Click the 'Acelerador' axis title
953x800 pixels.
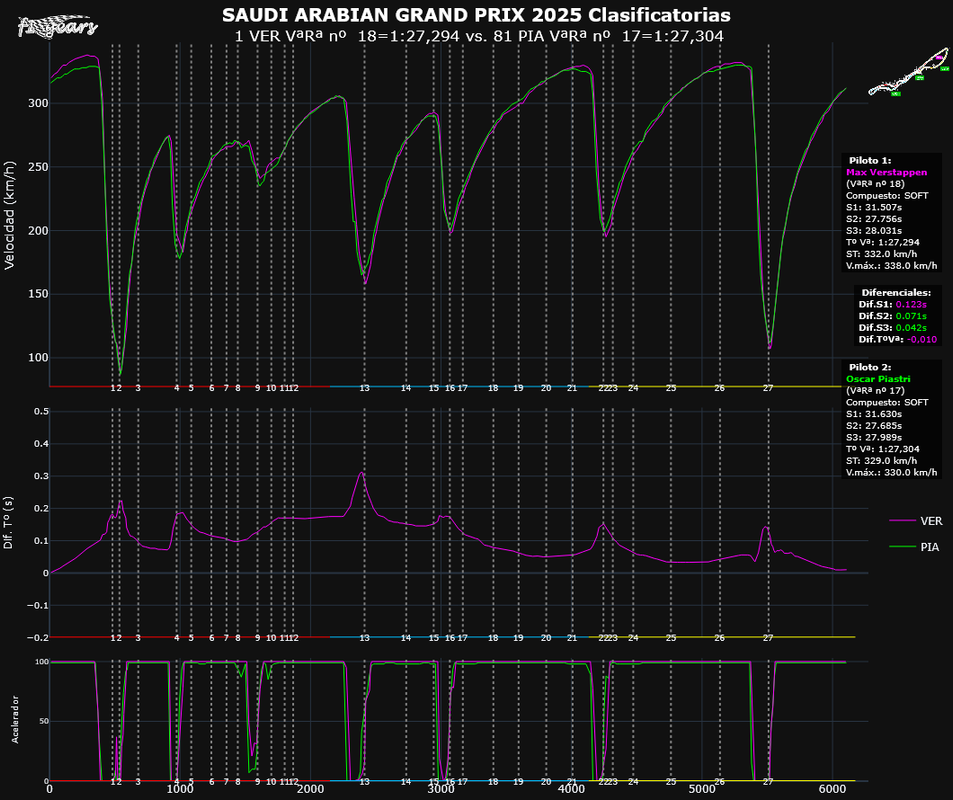pos(15,720)
